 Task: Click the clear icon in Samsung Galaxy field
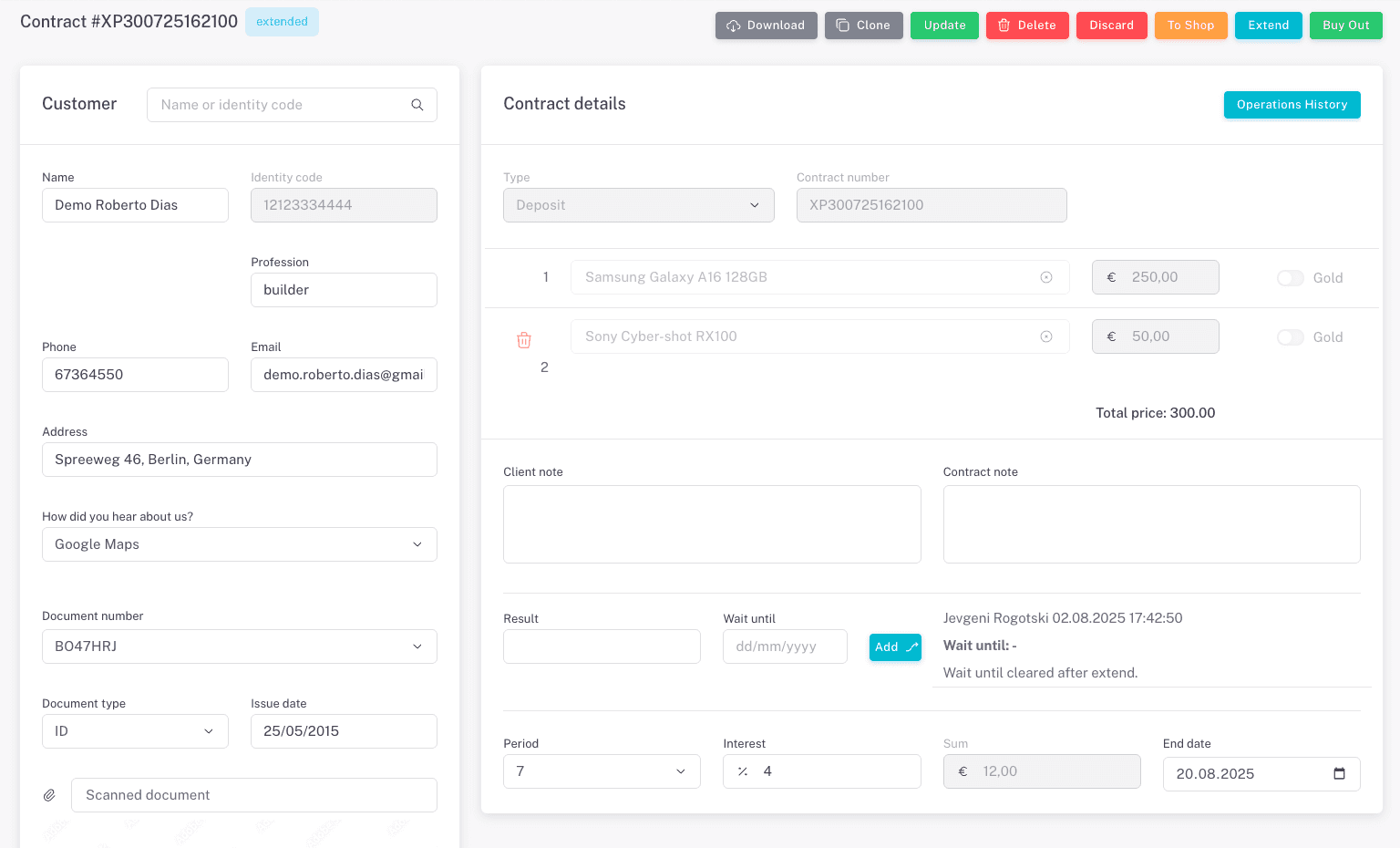1046,277
